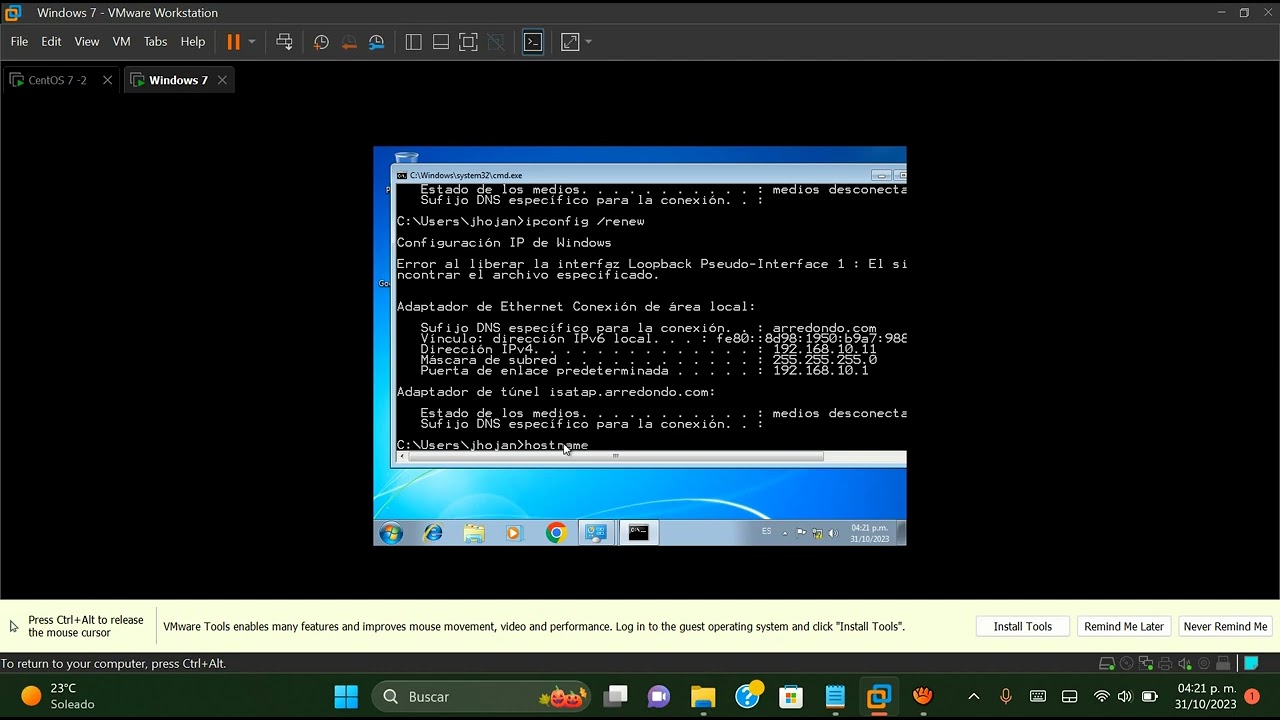
Task: Open the guest Windows 7 Start orb
Action: [x=391, y=533]
